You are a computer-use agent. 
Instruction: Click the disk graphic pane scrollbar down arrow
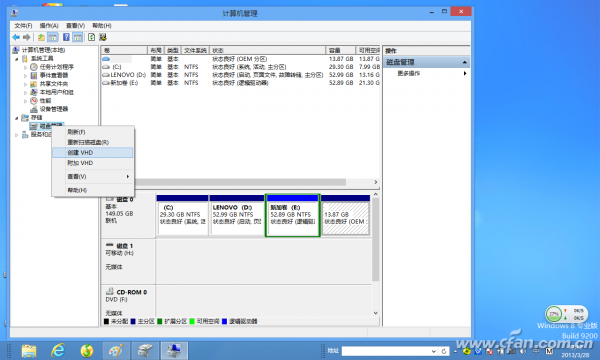pos(376,313)
